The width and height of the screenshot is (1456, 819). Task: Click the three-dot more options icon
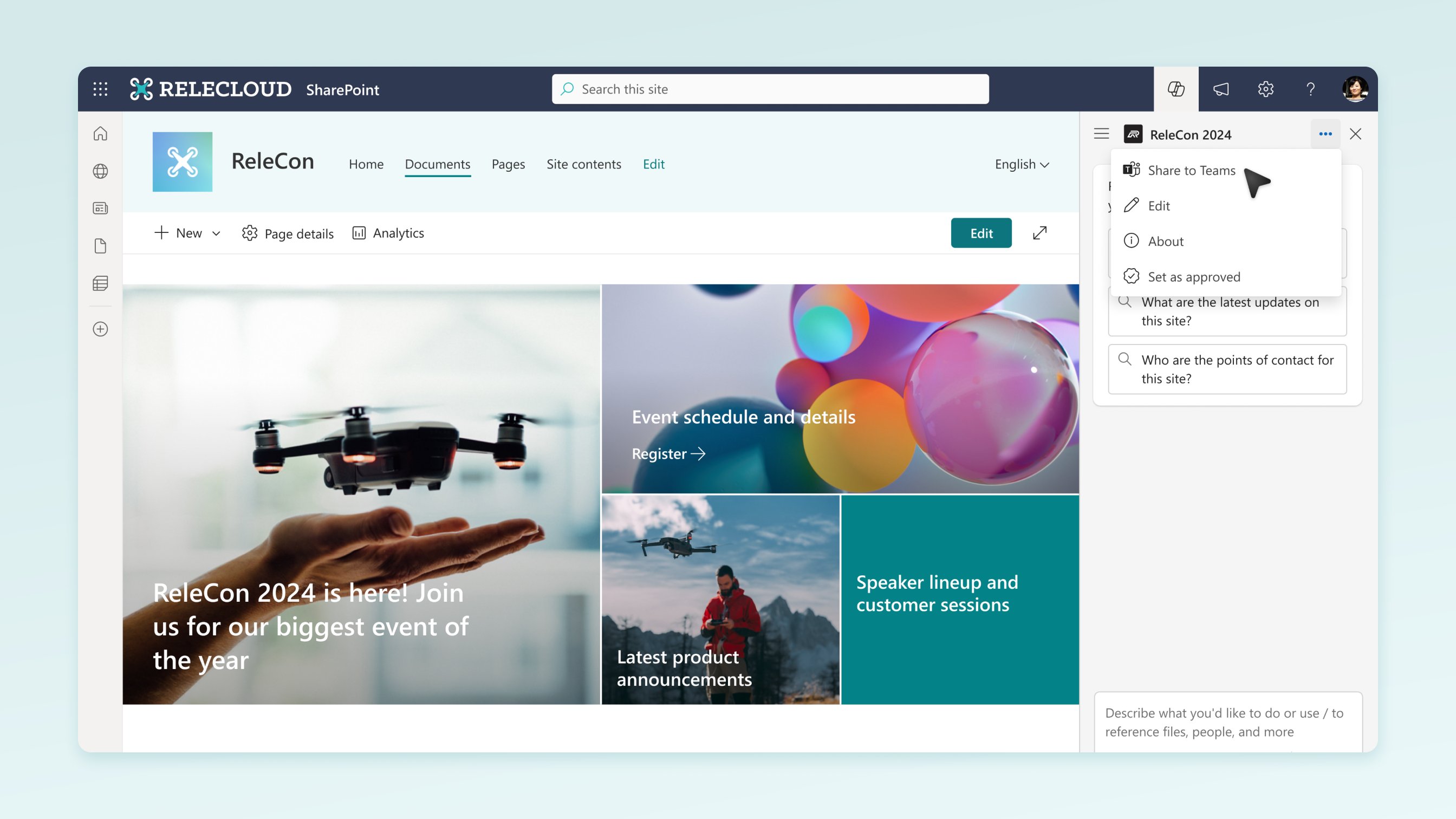coord(1325,133)
